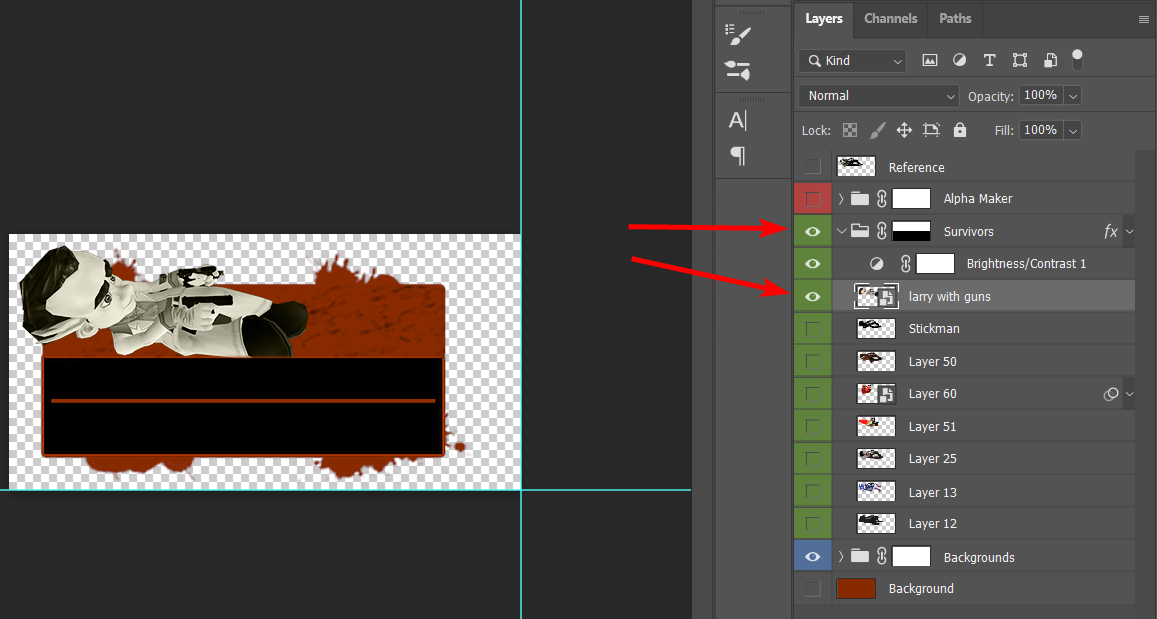Click the Brightness/Contrast 1 mask thumbnail

coord(935,264)
